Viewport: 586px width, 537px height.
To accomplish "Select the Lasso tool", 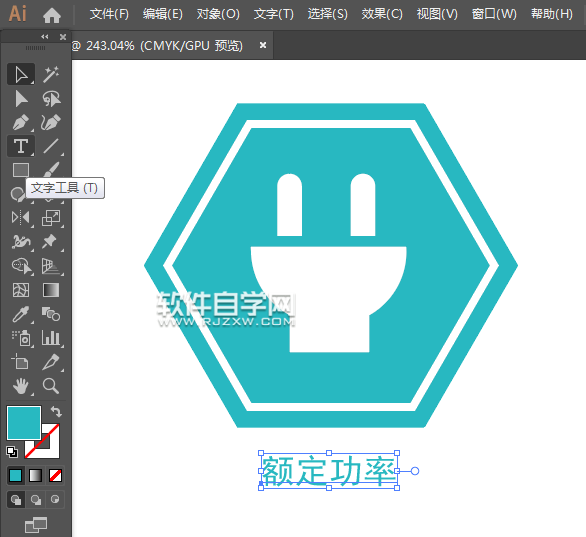I will coord(51,99).
